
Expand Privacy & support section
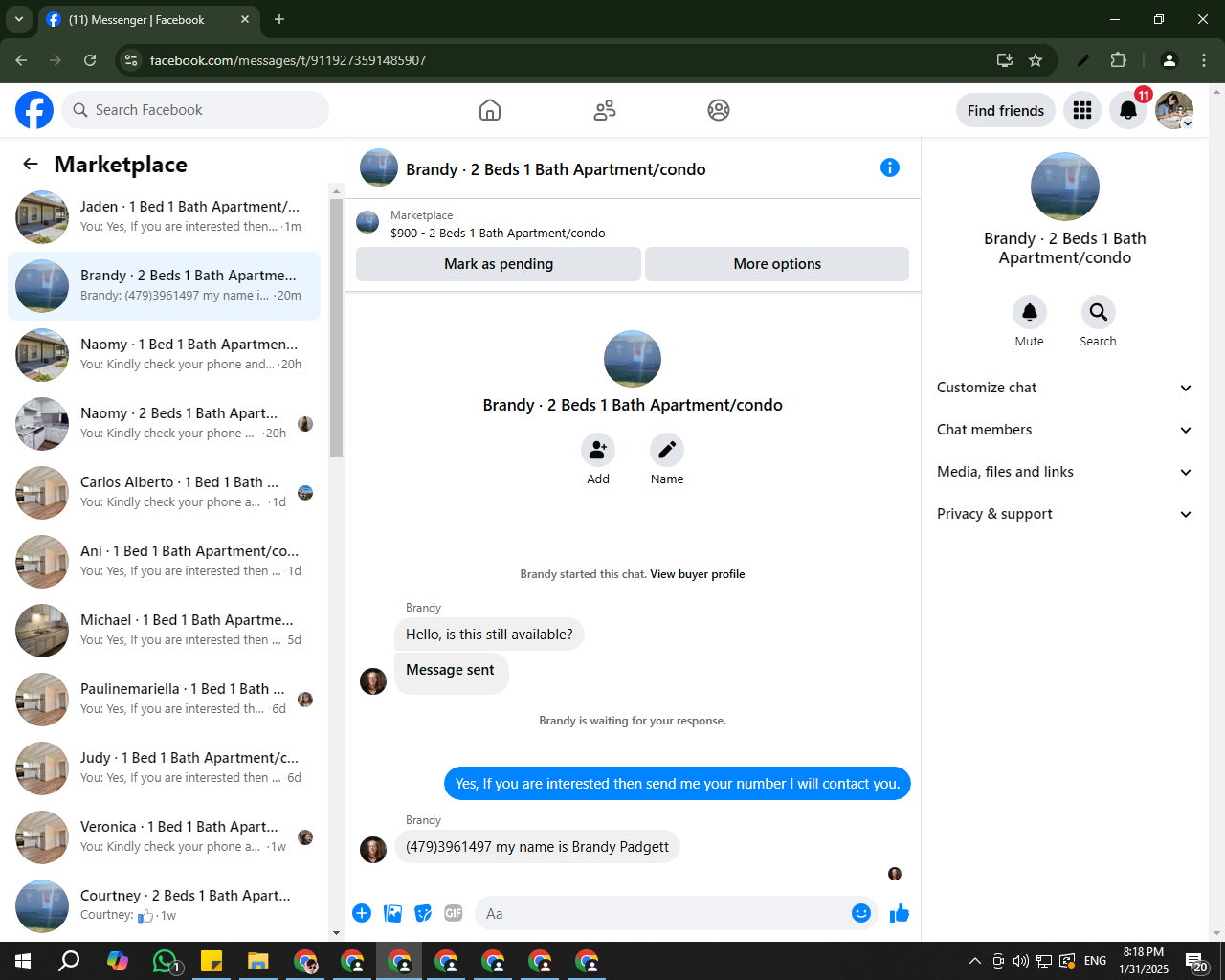click(1064, 514)
